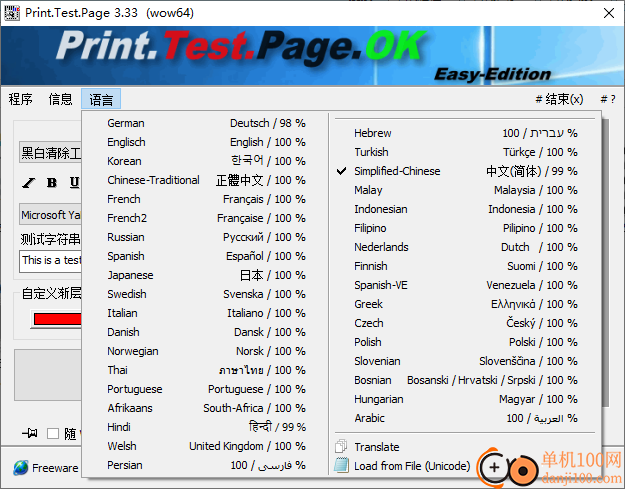Image resolution: width=625 pixels, height=489 pixels.
Task: Open the 信息 menu
Action: tap(61, 99)
